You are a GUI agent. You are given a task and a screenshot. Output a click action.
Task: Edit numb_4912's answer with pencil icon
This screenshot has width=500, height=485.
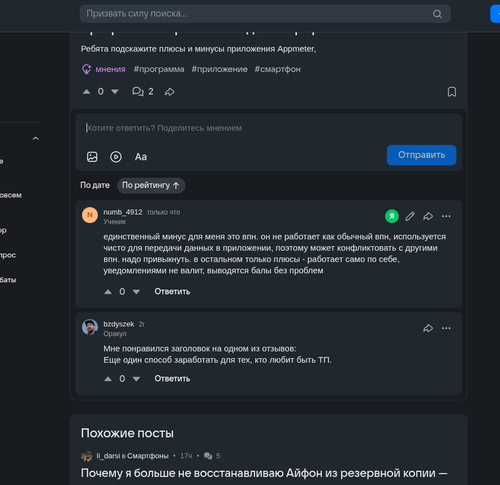pyautogui.click(x=410, y=216)
